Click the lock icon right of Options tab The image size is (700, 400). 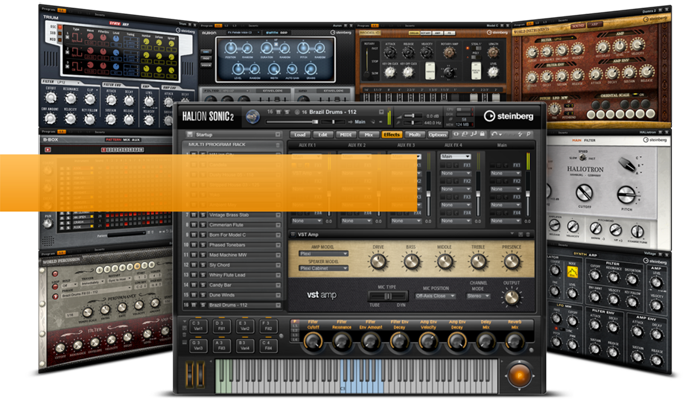[x=482, y=134]
